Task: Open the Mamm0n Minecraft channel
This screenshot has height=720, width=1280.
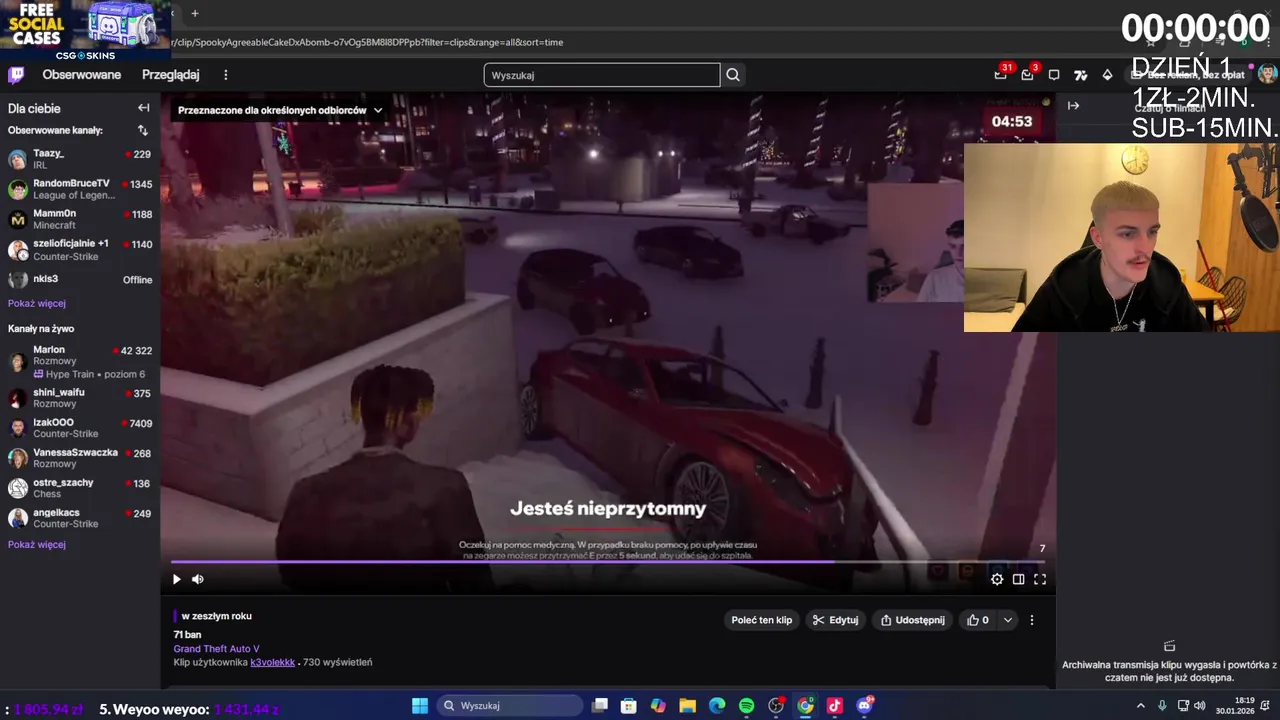Action: click(x=80, y=219)
